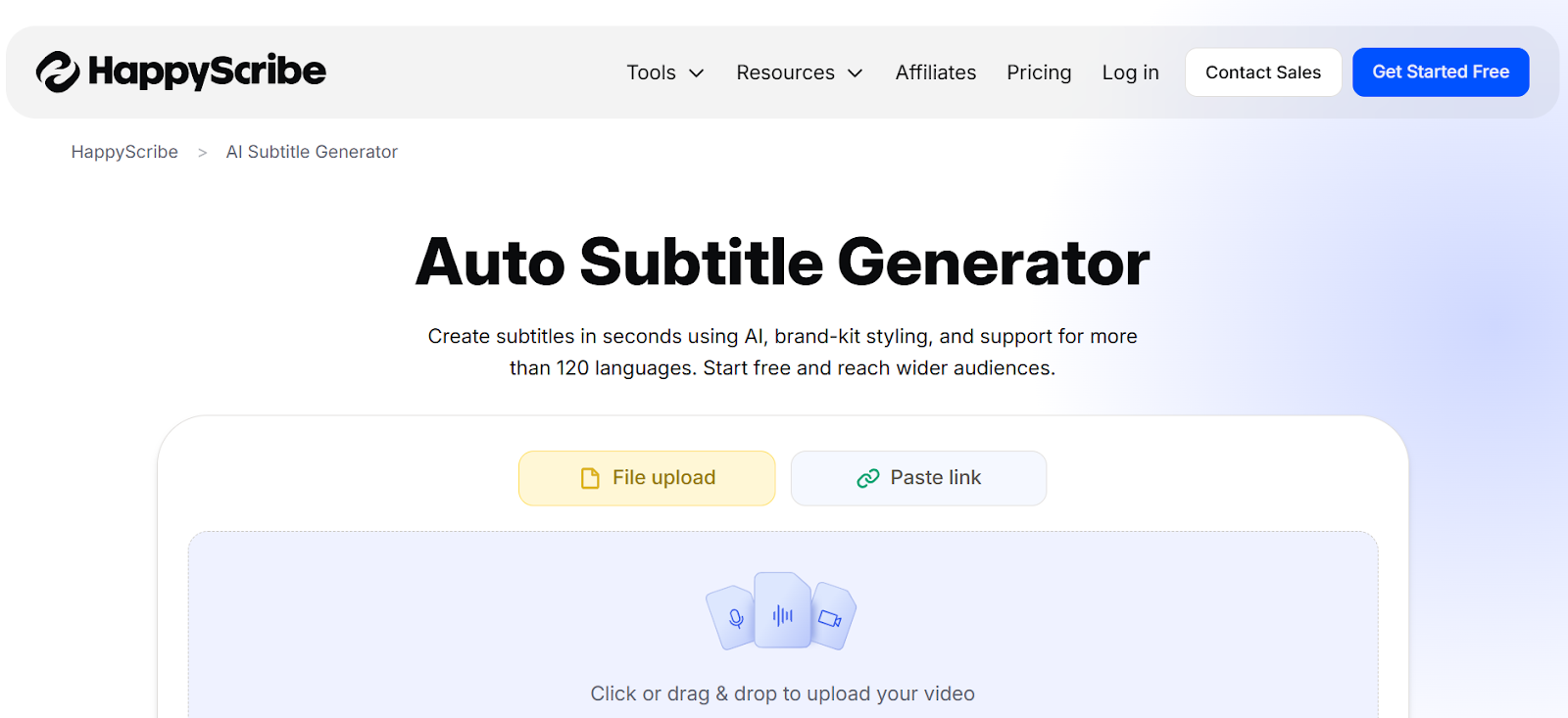Click the drag & drop upload text

pyautogui.click(x=782, y=694)
